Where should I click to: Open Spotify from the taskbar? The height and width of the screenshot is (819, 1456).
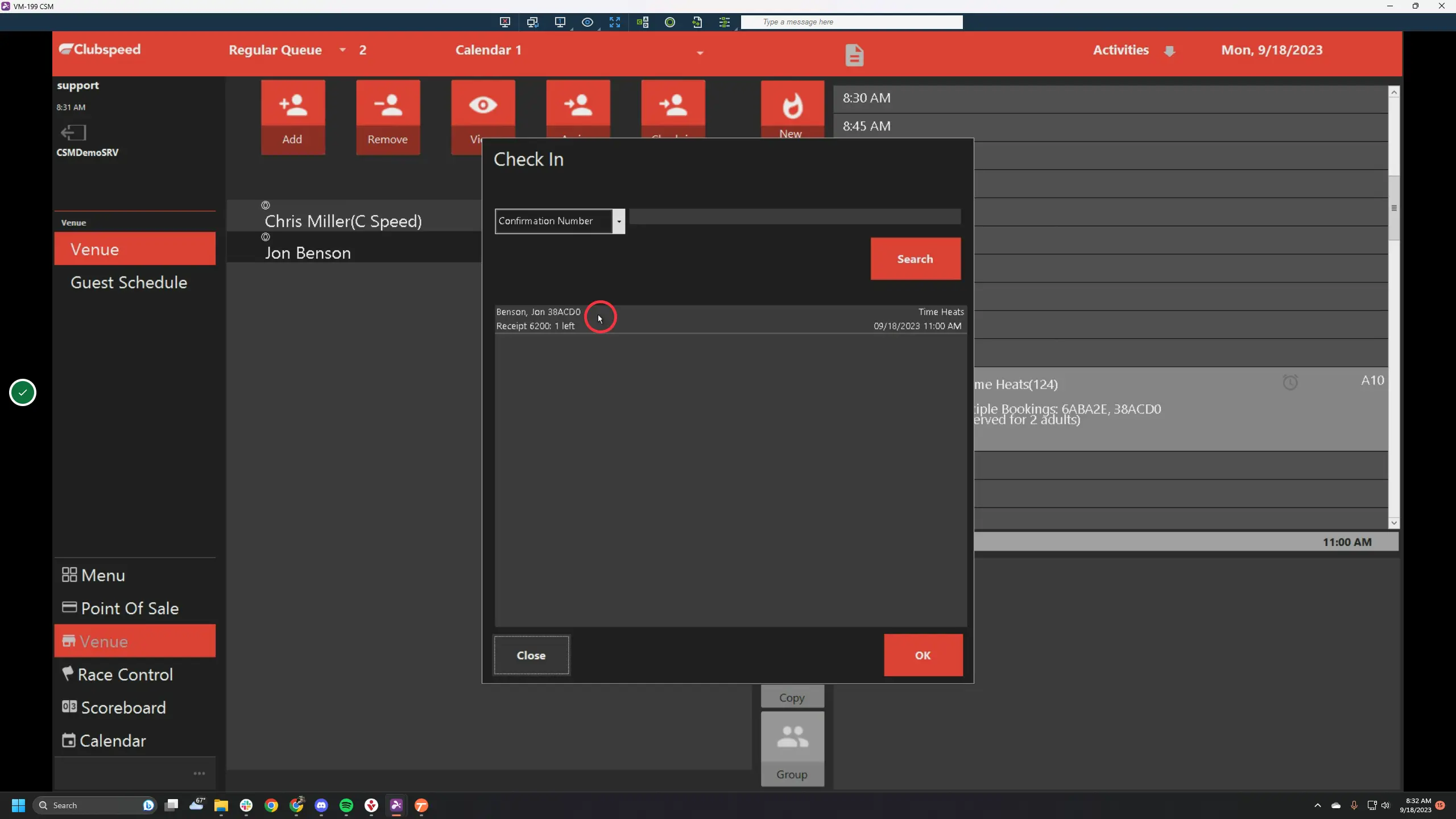click(346, 805)
